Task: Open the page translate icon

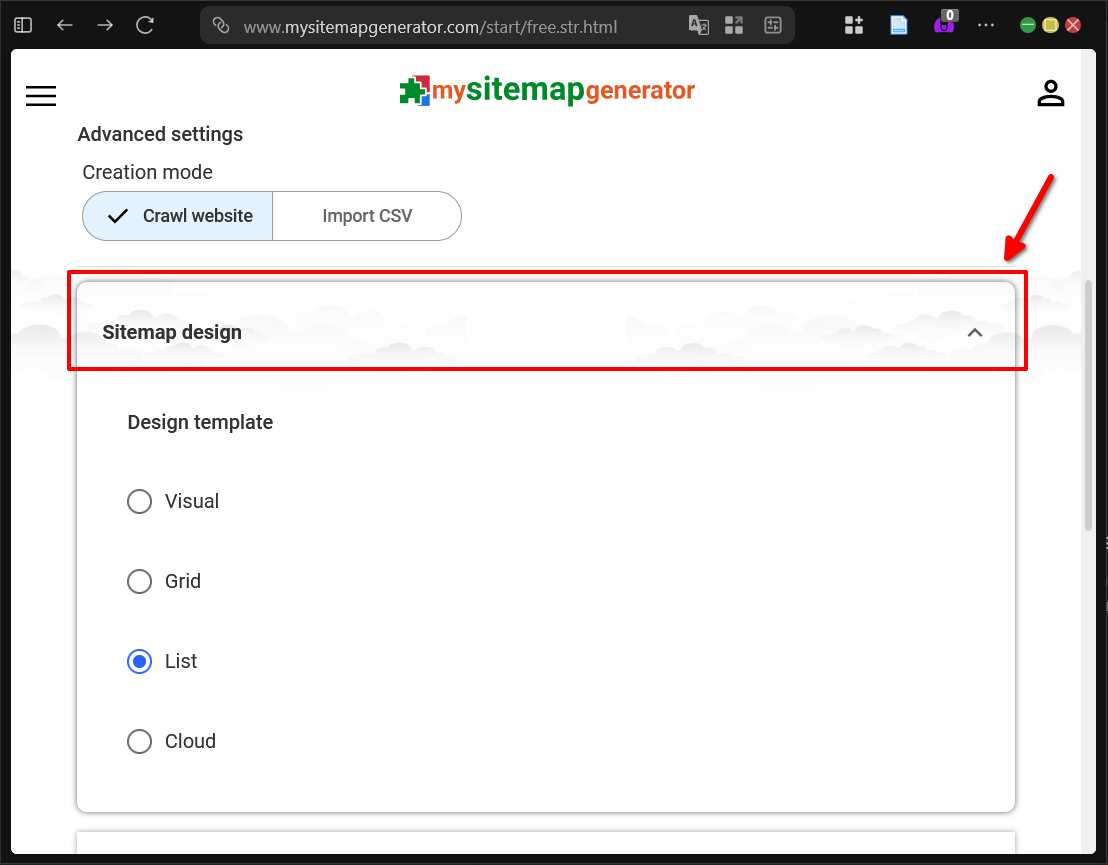Action: (699, 24)
